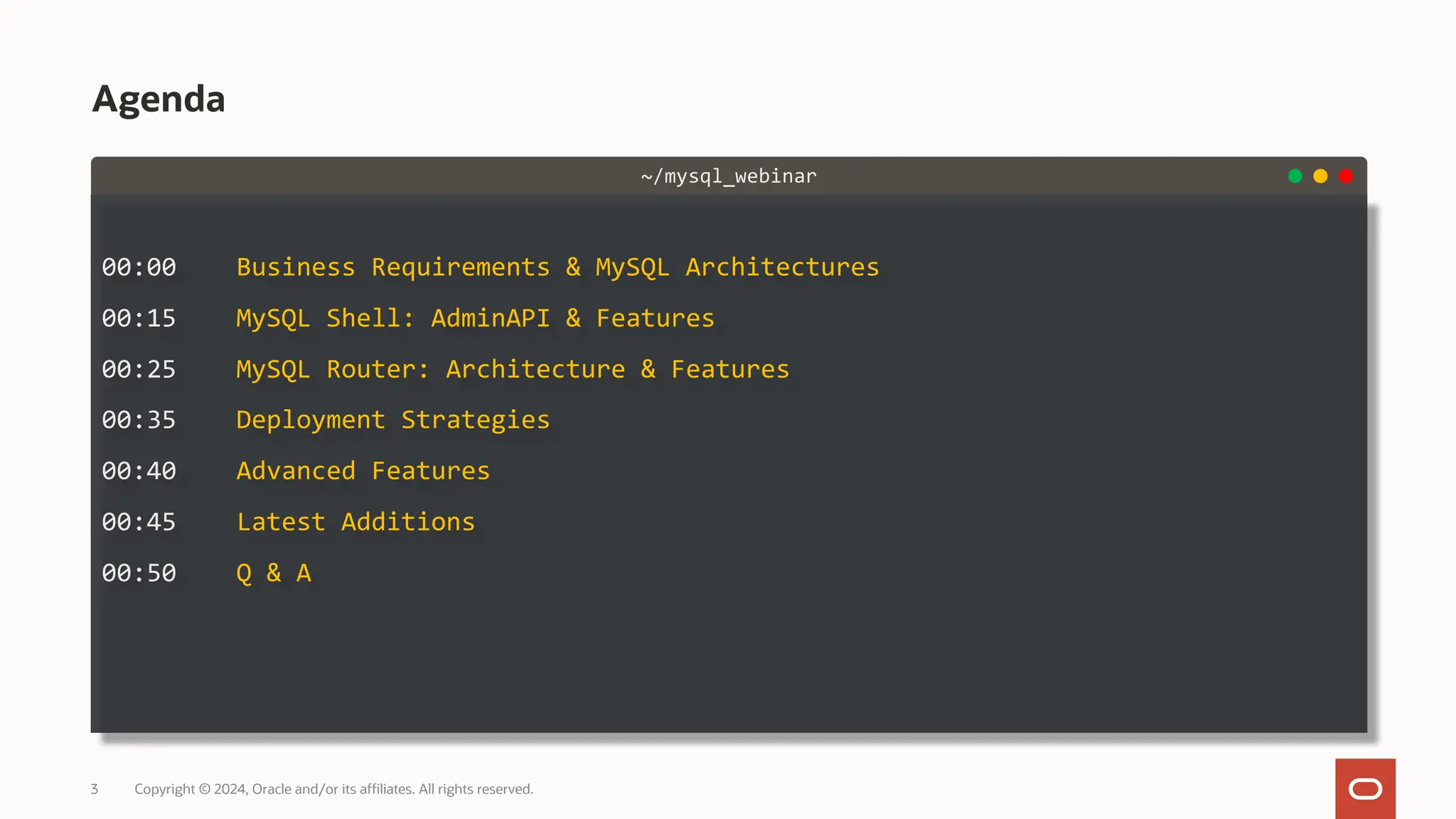This screenshot has width=1456, height=819.
Task: Click the Oracle logo in bottom corner
Action: click(1365, 788)
